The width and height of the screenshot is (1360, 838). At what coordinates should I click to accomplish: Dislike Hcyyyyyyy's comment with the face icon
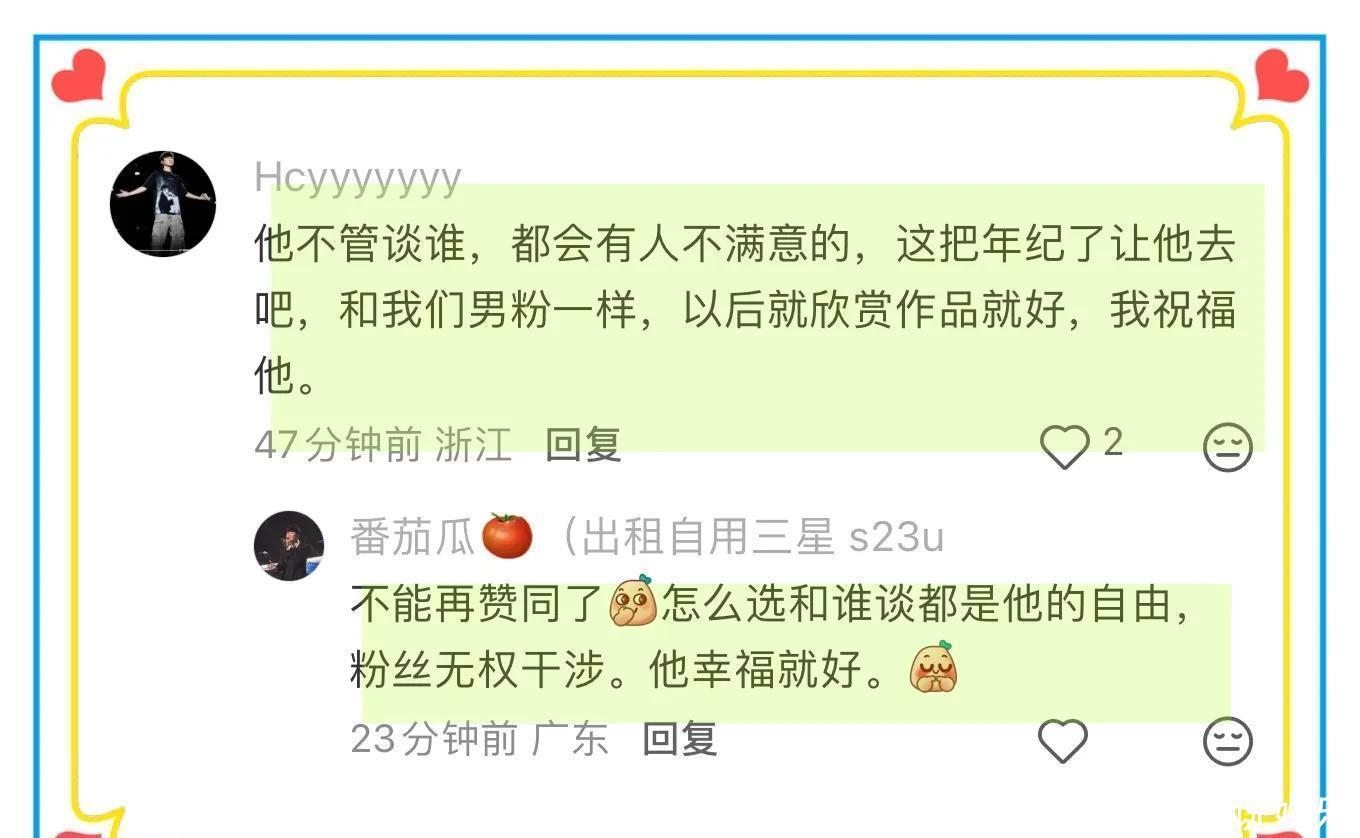point(1227,447)
